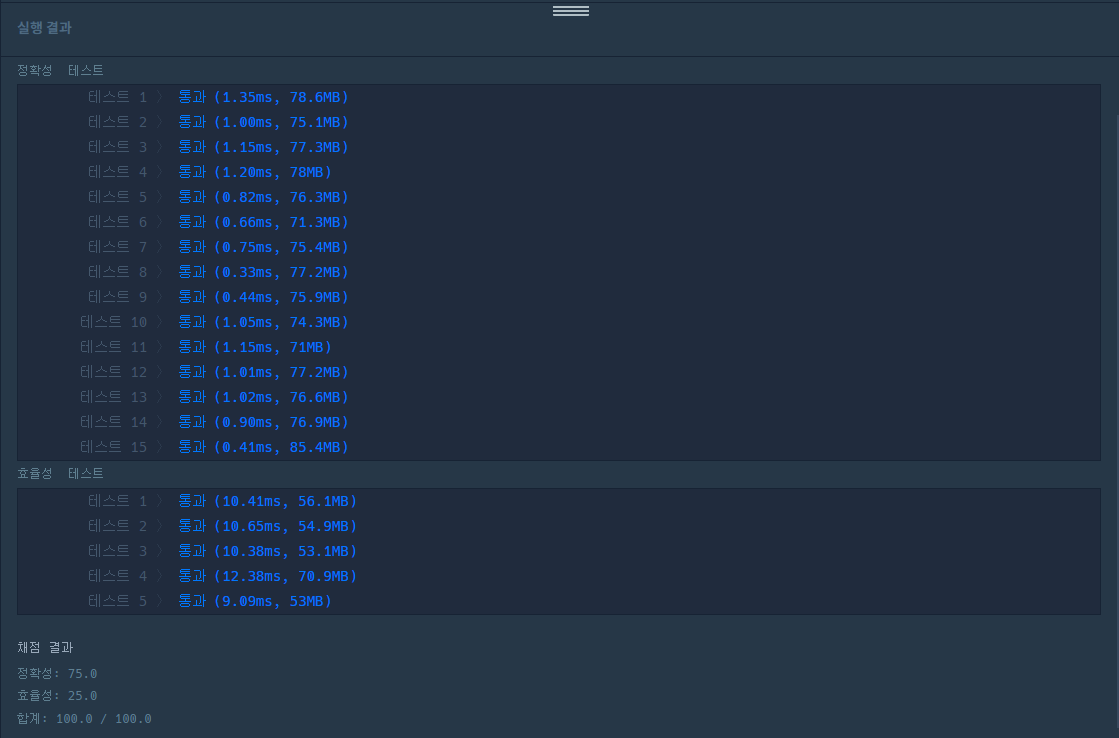
Task: Select the 효율성 테스트 section label
Action: pyautogui.click(x=60, y=473)
